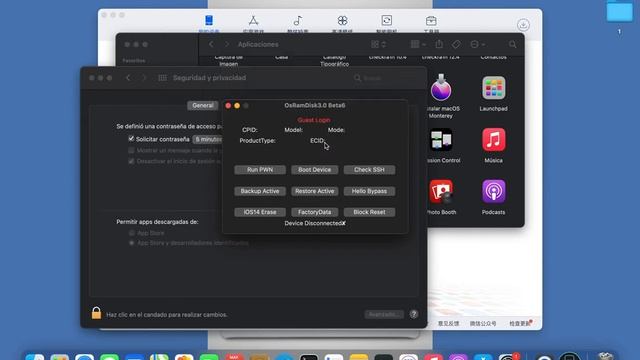Click the Avanzado button
Image resolution: width=640 pixels, height=360 pixels.
384,314
